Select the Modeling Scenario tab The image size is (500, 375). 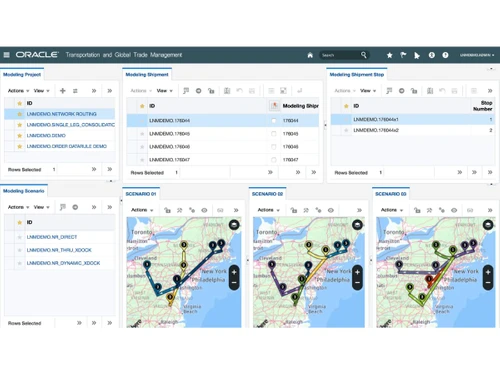tap(24, 191)
